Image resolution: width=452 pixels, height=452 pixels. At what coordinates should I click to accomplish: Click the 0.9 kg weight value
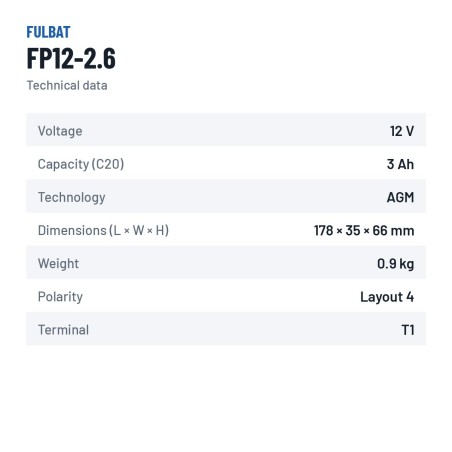(x=396, y=264)
